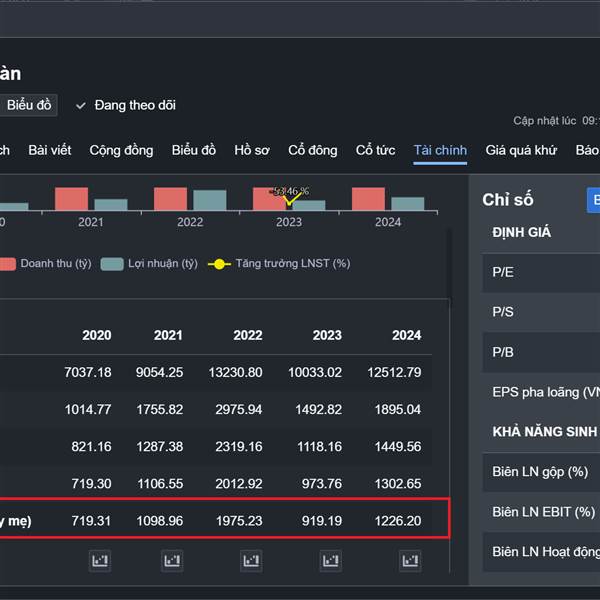
Task: Click the yellow Tăng trưởng LNST line marker icon
Action: [218, 264]
